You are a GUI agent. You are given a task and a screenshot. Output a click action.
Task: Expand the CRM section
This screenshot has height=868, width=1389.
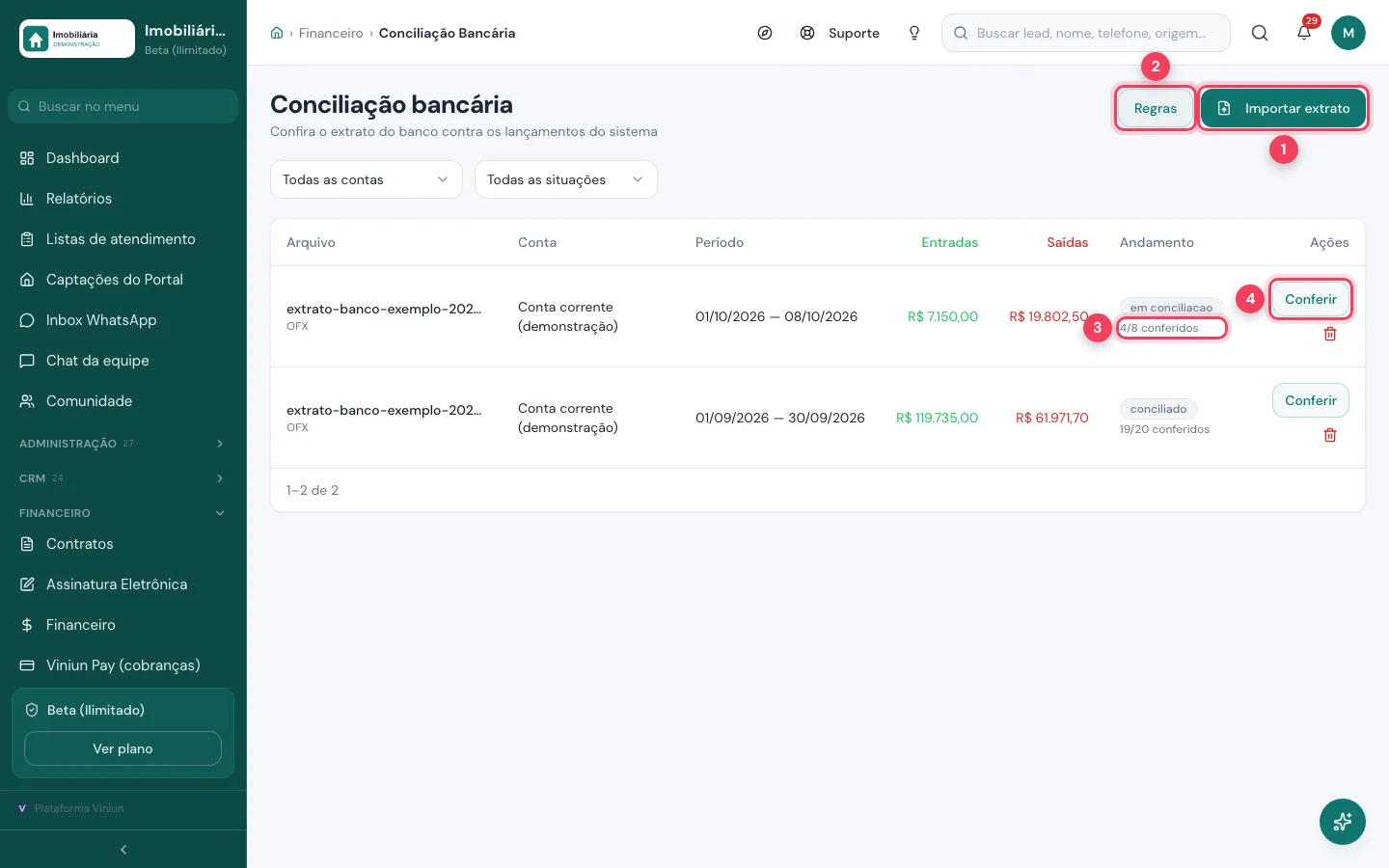pos(123,478)
